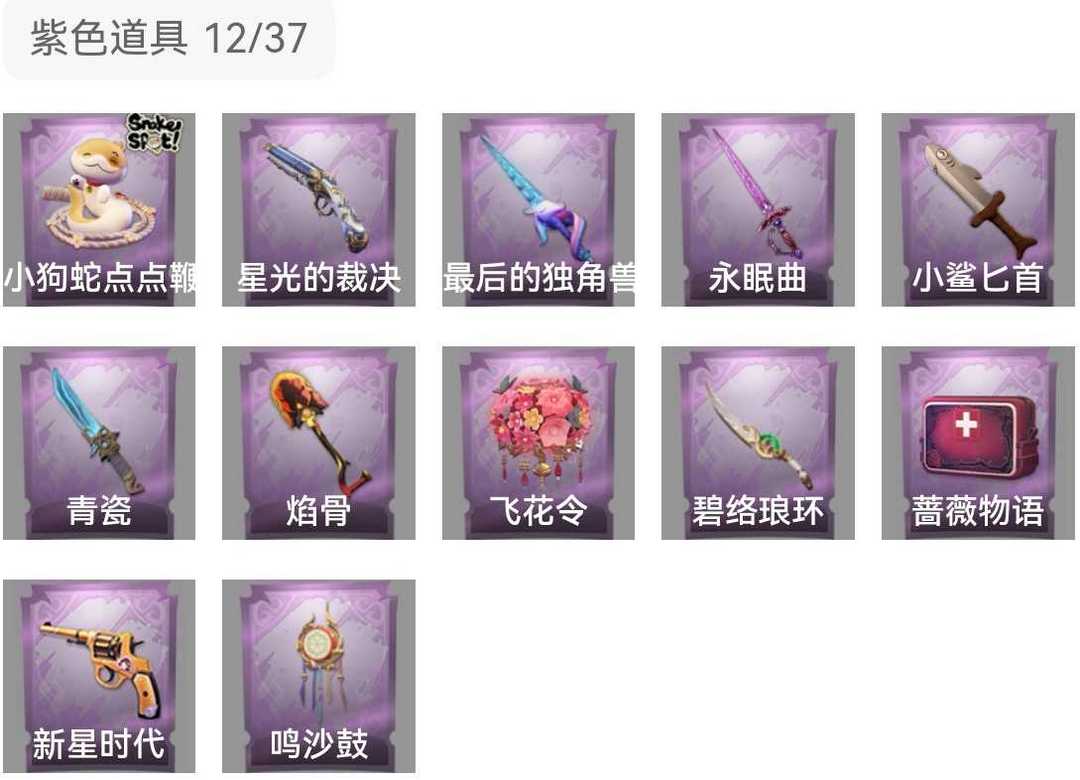Click the 新星时代 name caption

[x=99, y=744]
